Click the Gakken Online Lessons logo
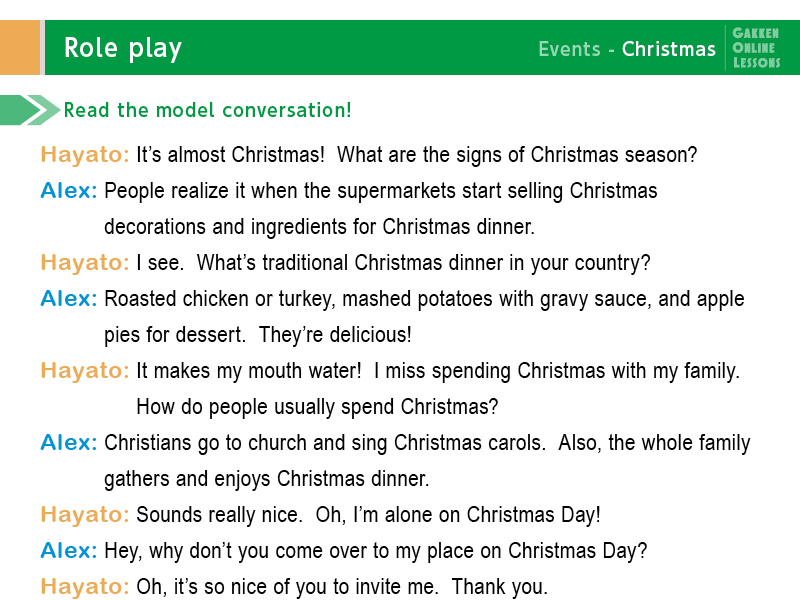Viewport: 800px width, 600px height. pyautogui.click(x=756, y=48)
